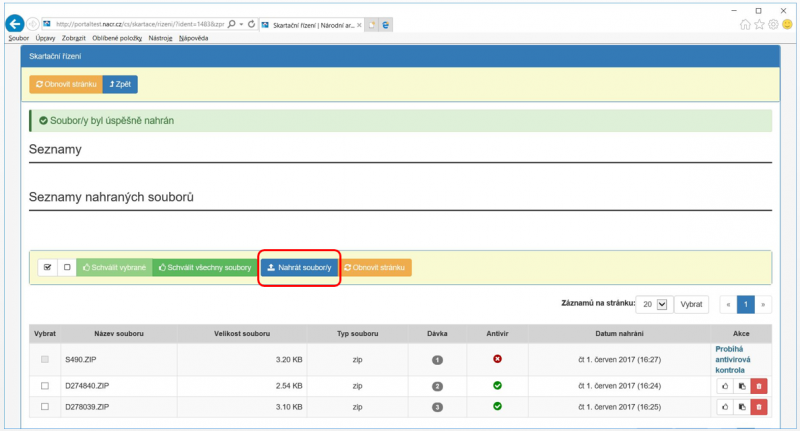800x431 pixels.
Task: Click the Schválit všechny soubory button
Action: point(204,268)
